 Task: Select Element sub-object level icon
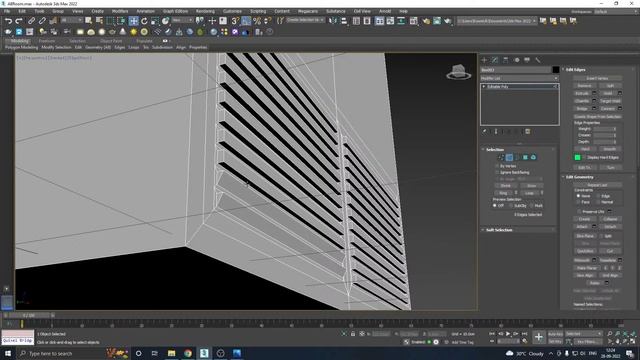coord(533,157)
